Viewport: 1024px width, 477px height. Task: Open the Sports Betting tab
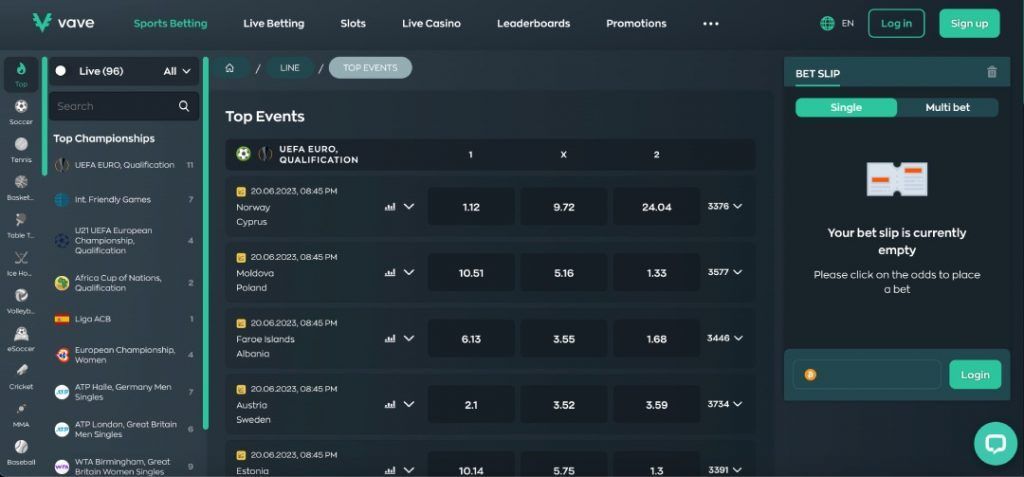[x=170, y=24]
